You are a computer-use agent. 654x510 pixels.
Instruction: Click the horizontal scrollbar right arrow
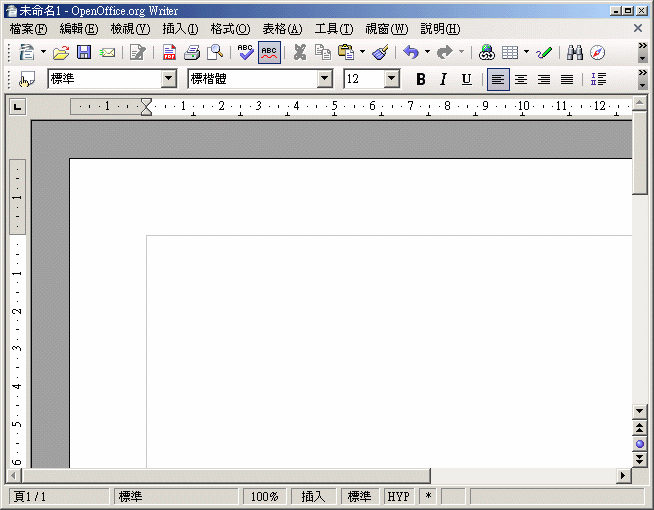point(623,475)
